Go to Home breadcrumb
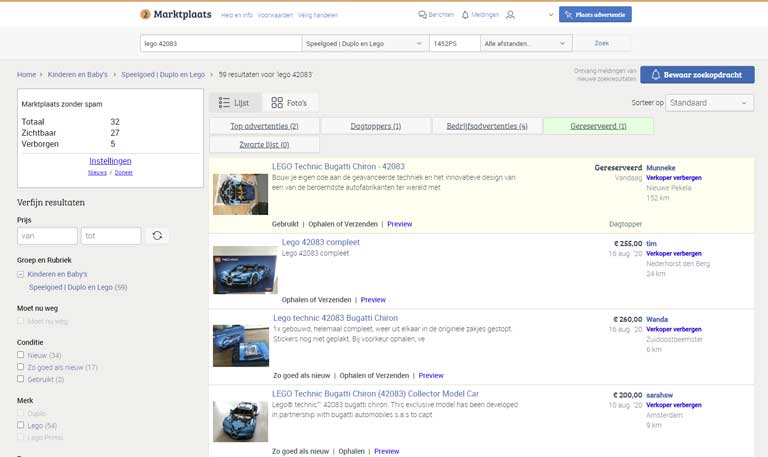The width and height of the screenshot is (768, 457). (26, 74)
